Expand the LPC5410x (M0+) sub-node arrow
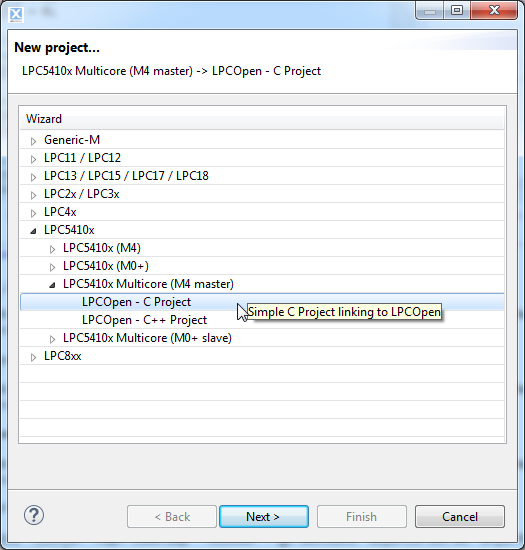 (52, 267)
